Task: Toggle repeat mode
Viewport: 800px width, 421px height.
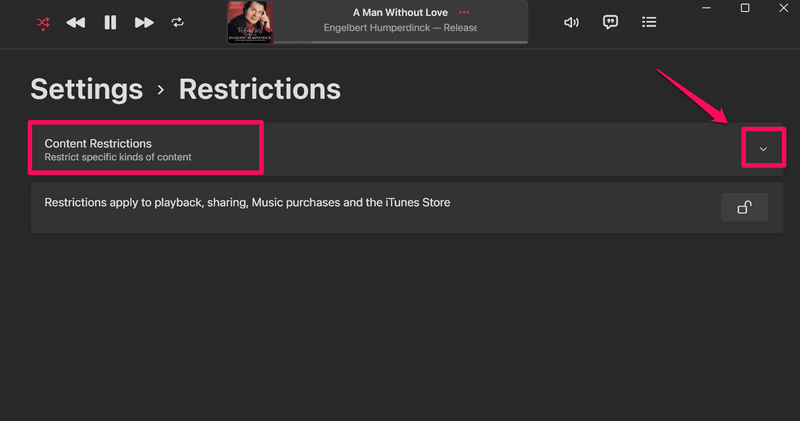Action: [x=178, y=22]
